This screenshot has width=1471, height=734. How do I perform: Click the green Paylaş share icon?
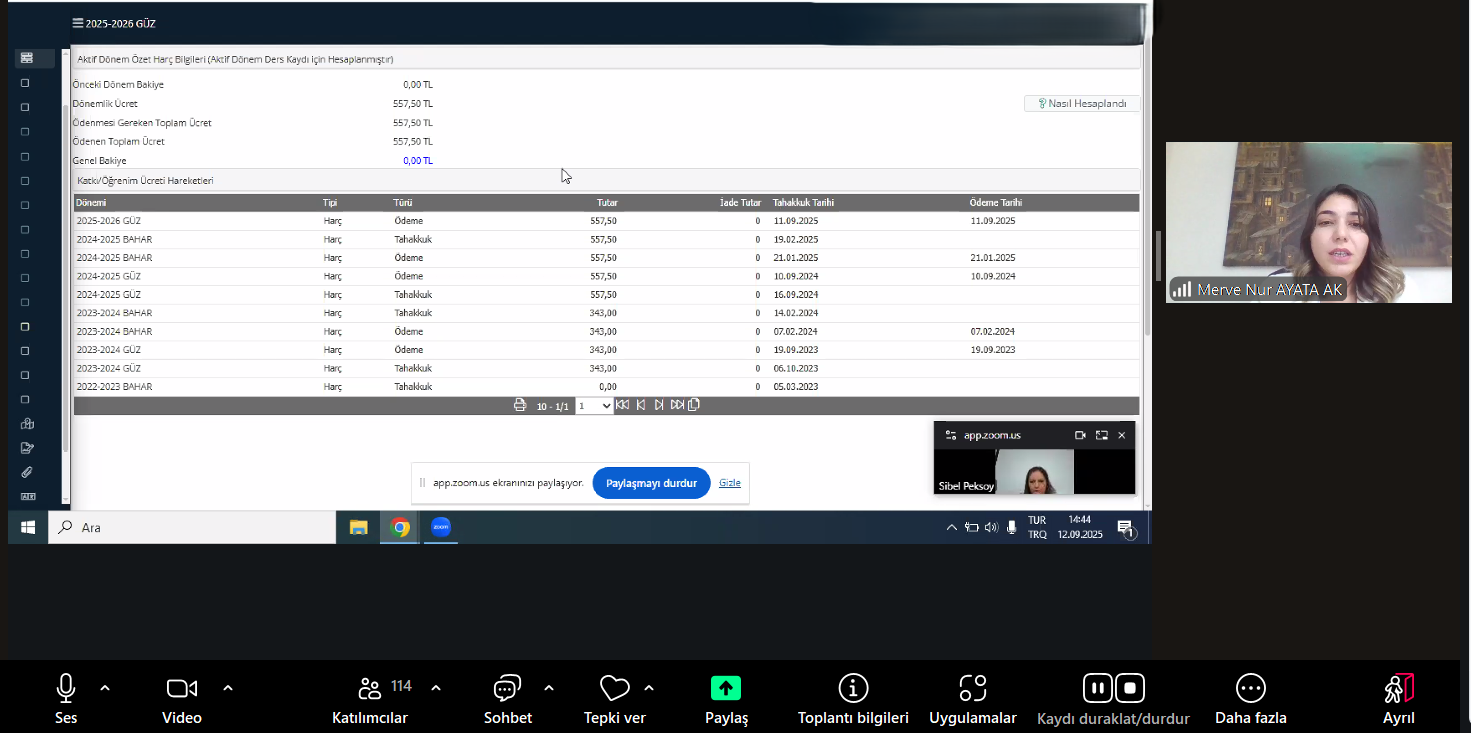[726, 689]
